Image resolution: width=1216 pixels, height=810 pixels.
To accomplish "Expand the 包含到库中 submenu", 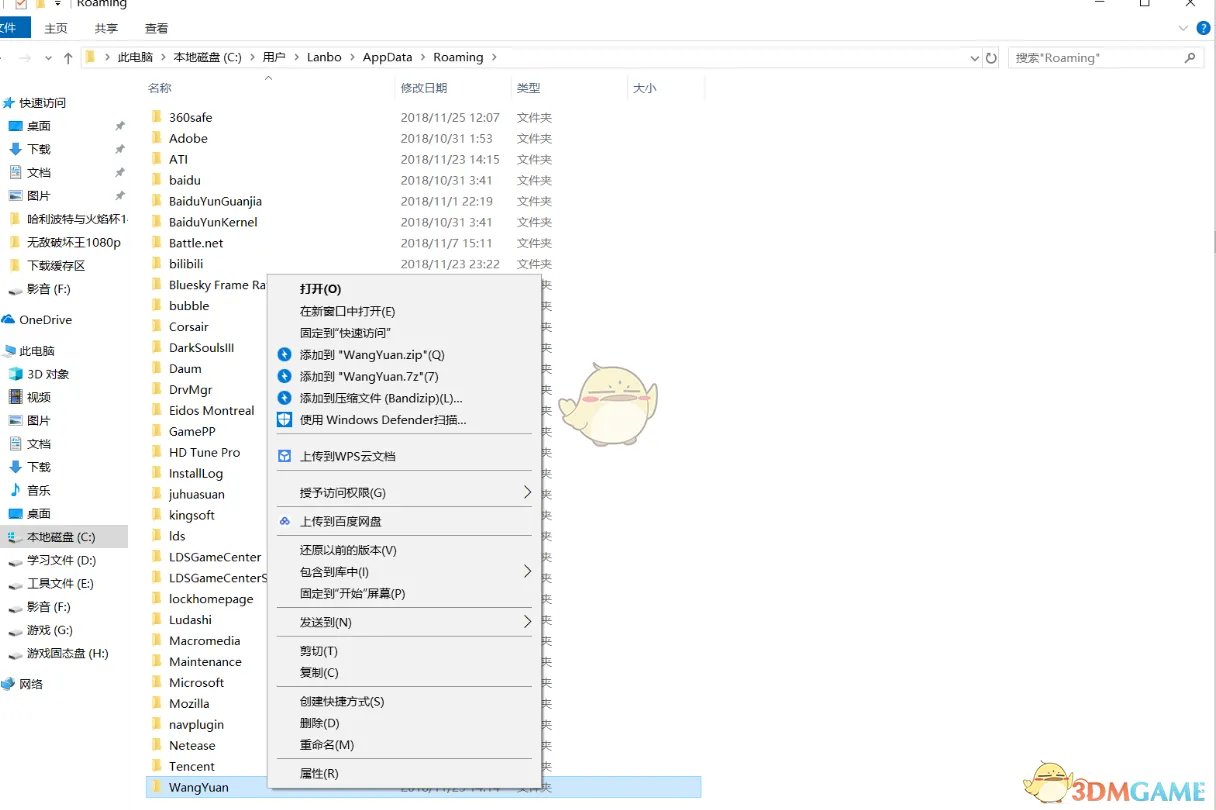I will (x=527, y=572).
